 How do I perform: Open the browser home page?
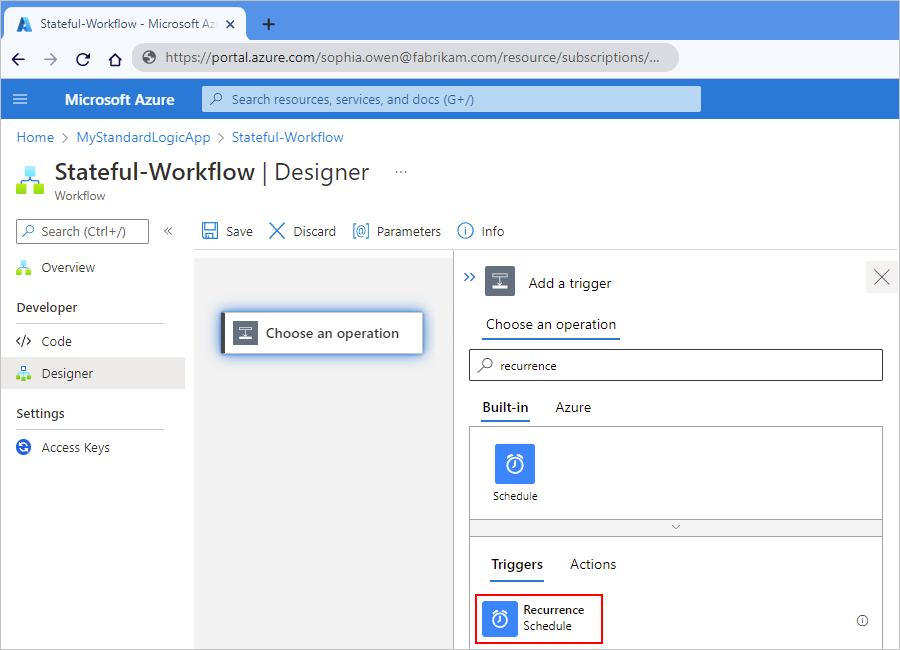(x=115, y=59)
